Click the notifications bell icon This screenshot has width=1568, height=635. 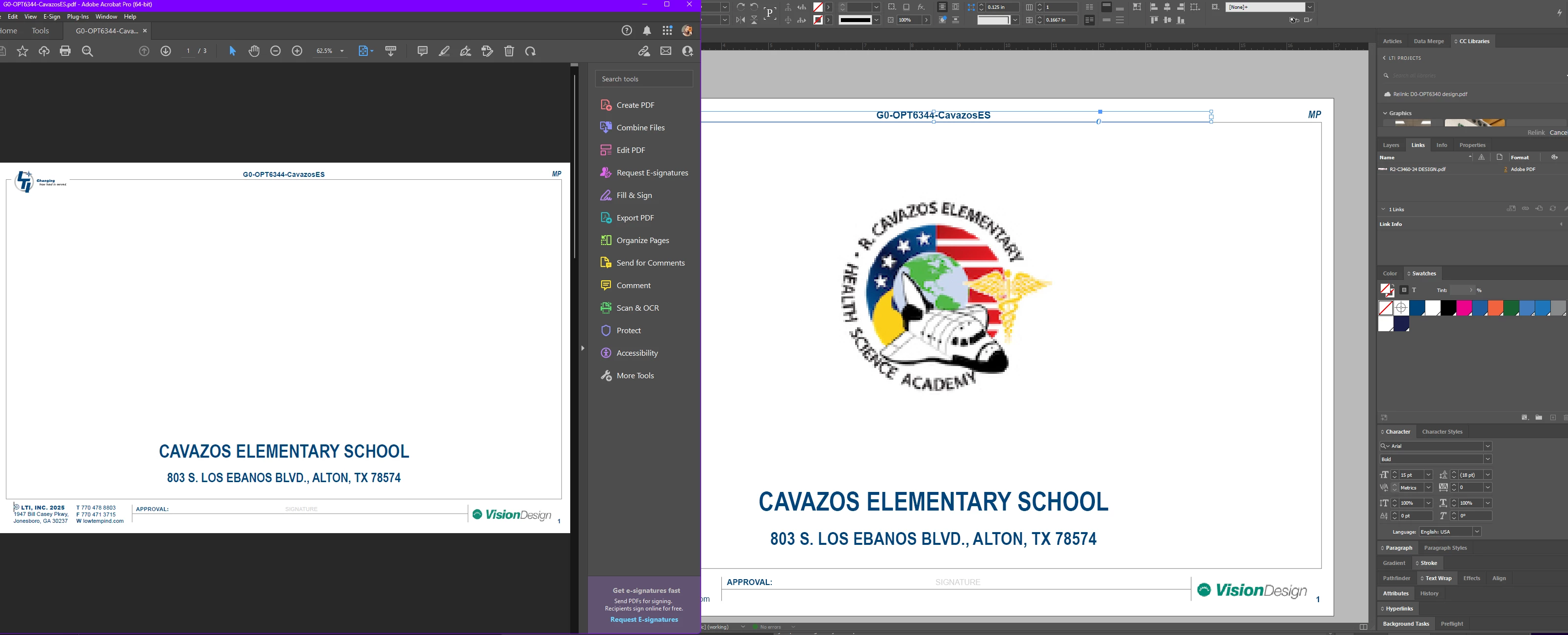click(646, 31)
